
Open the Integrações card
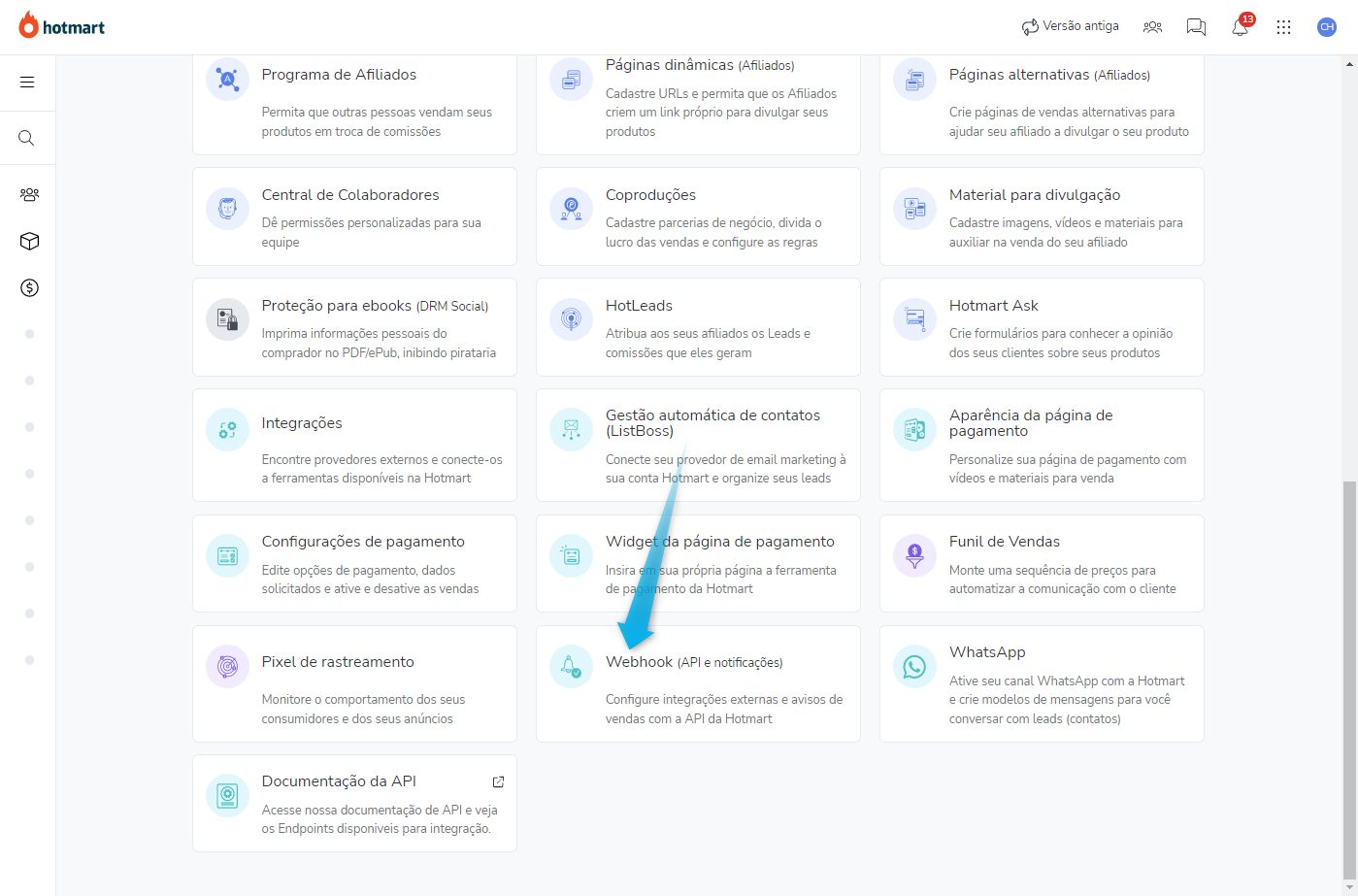(354, 445)
